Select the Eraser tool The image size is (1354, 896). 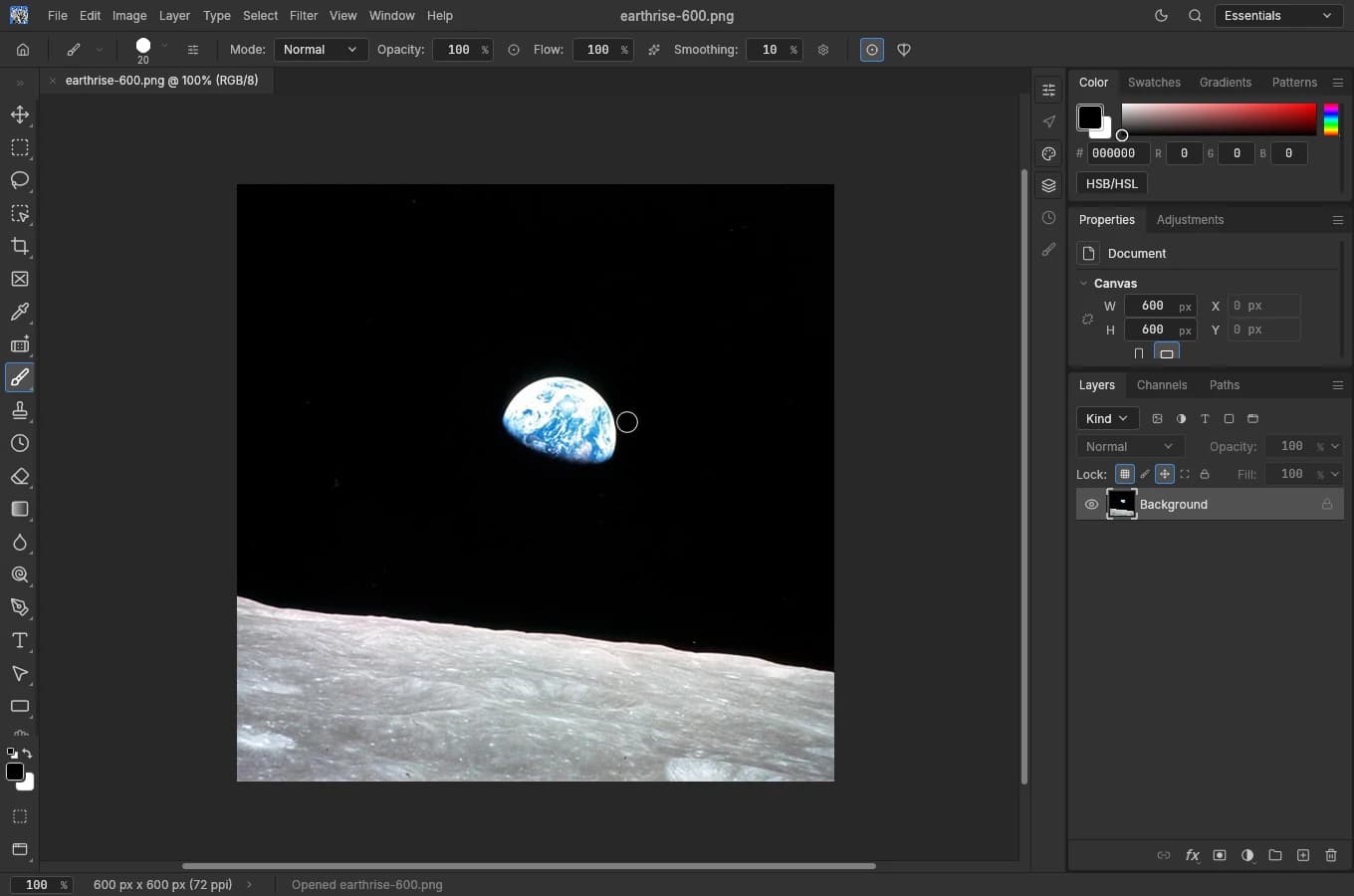[20, 476]
